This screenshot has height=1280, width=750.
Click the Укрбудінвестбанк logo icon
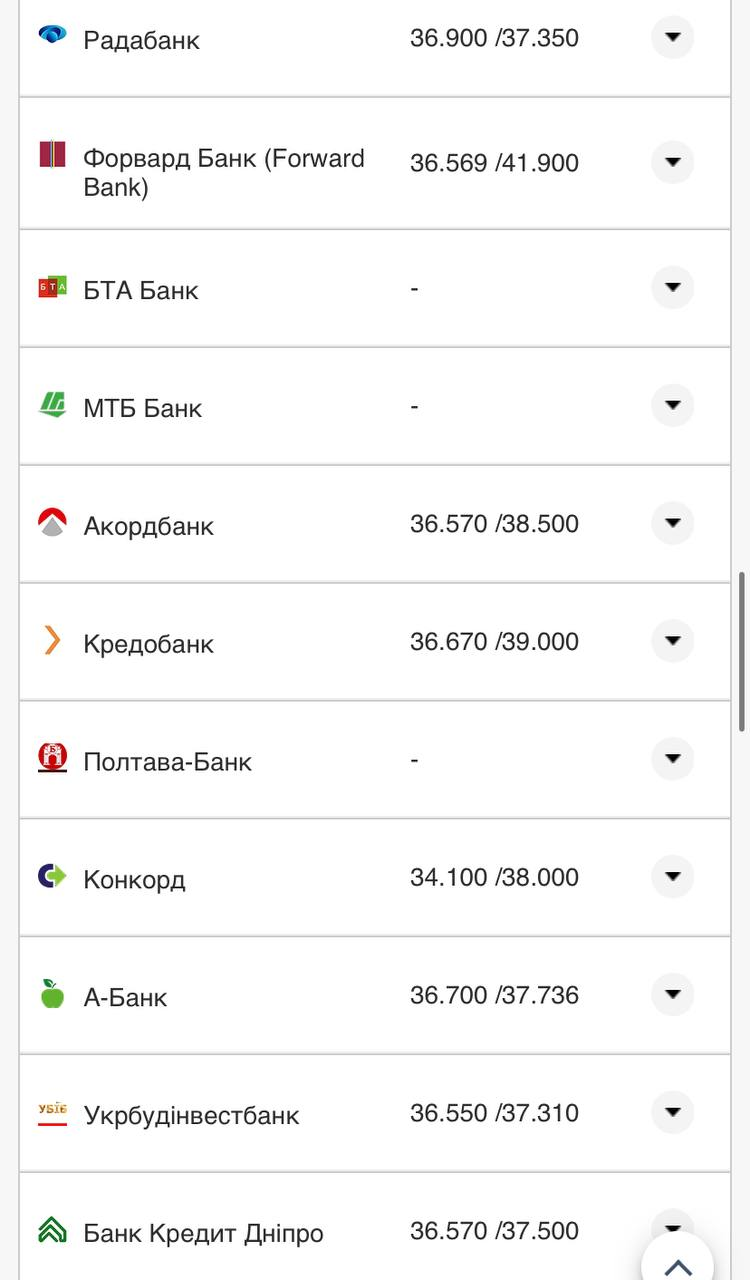point(52,1112)
